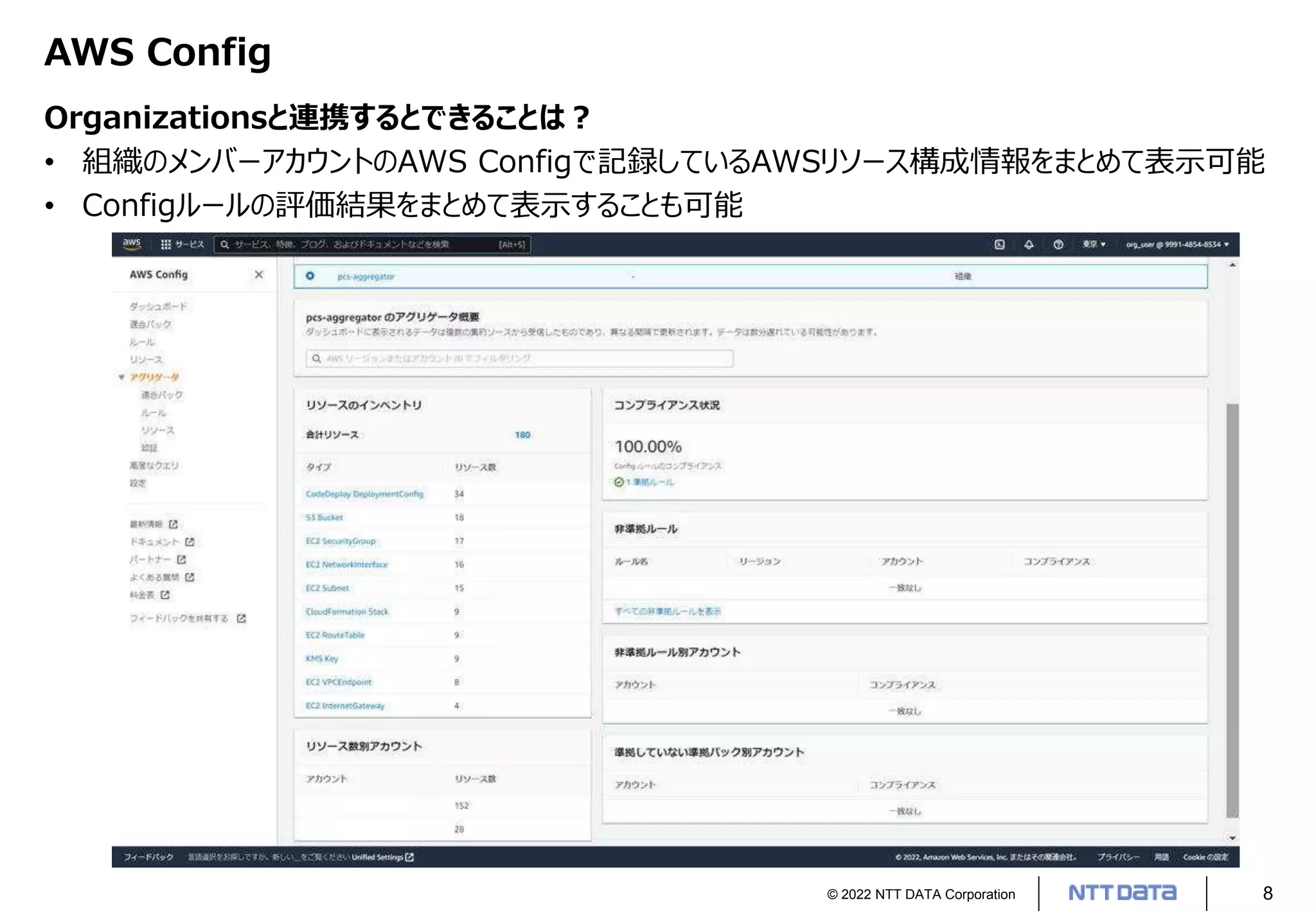Open the pcs-aggregator link

(366, 276)
